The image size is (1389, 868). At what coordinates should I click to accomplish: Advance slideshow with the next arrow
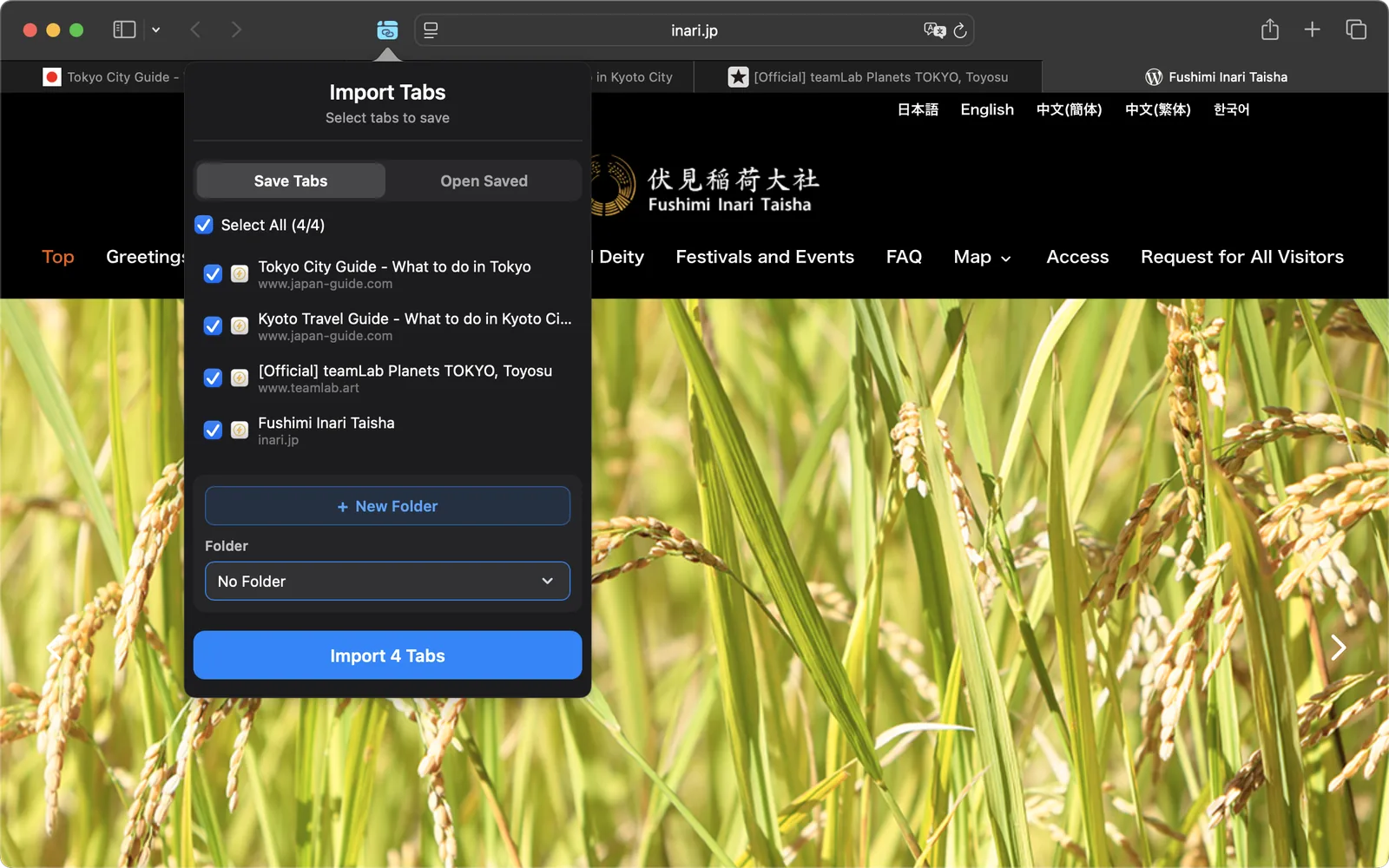click(1339, 647)
